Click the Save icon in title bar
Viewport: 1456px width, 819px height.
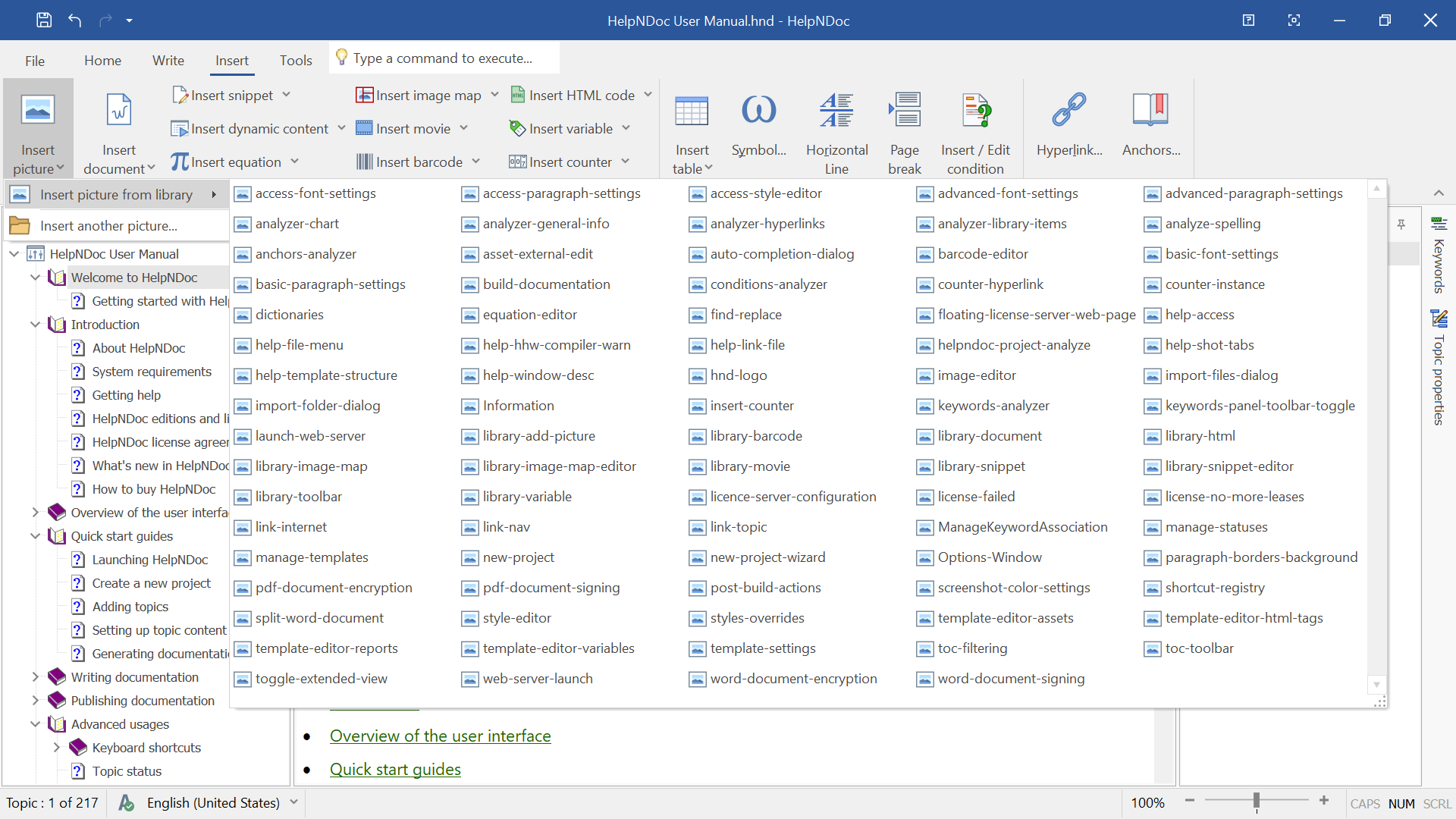44,20
